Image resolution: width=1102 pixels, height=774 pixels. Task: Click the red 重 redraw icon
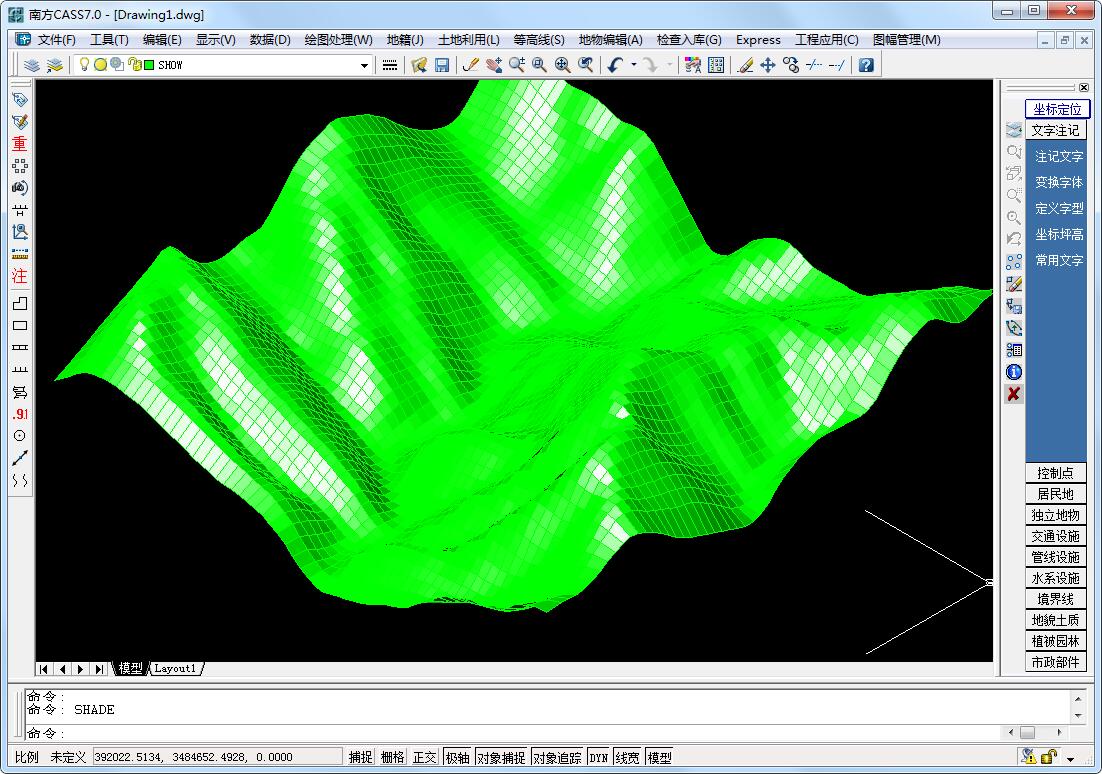pyautogui.click(x=19, y=144)
